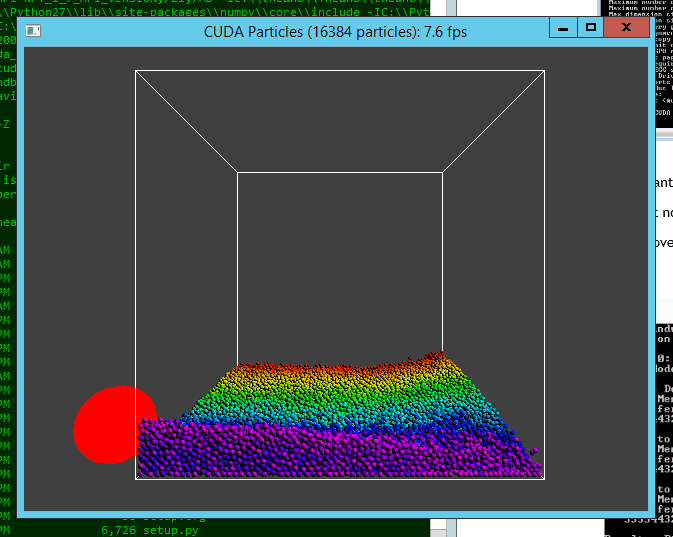The height and width of the screenshot is (537, 673).
Task: Click the top-left corner of outer wireframe box
Action: 136,71
